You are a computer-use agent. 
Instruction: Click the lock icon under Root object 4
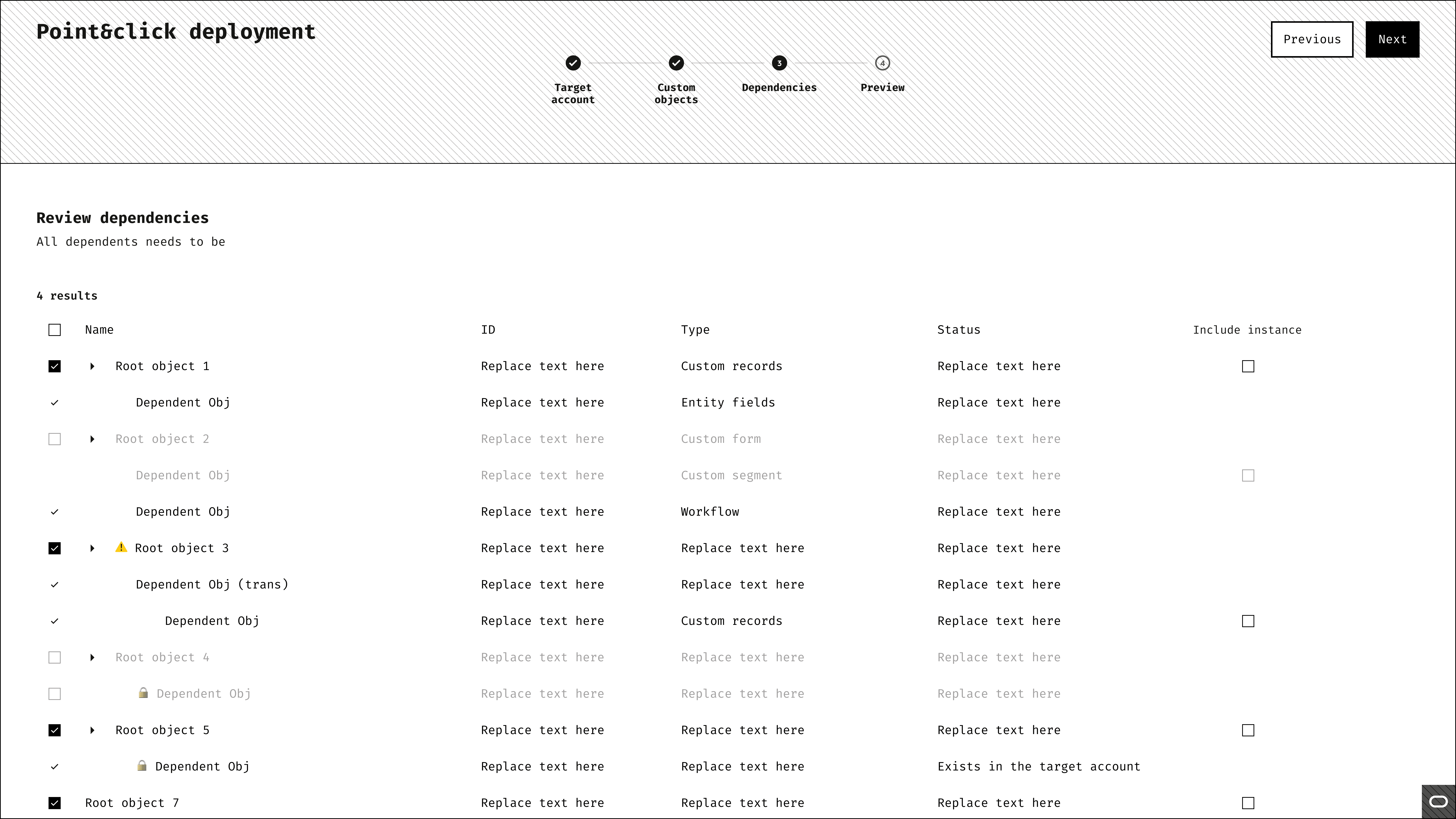tap(143, 693)
